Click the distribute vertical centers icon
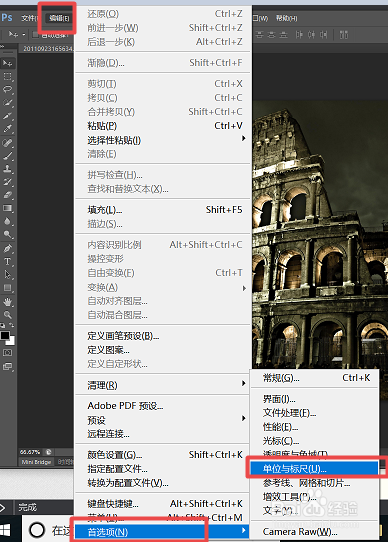Viewport: 388px width, 542px height. [272, 35]
